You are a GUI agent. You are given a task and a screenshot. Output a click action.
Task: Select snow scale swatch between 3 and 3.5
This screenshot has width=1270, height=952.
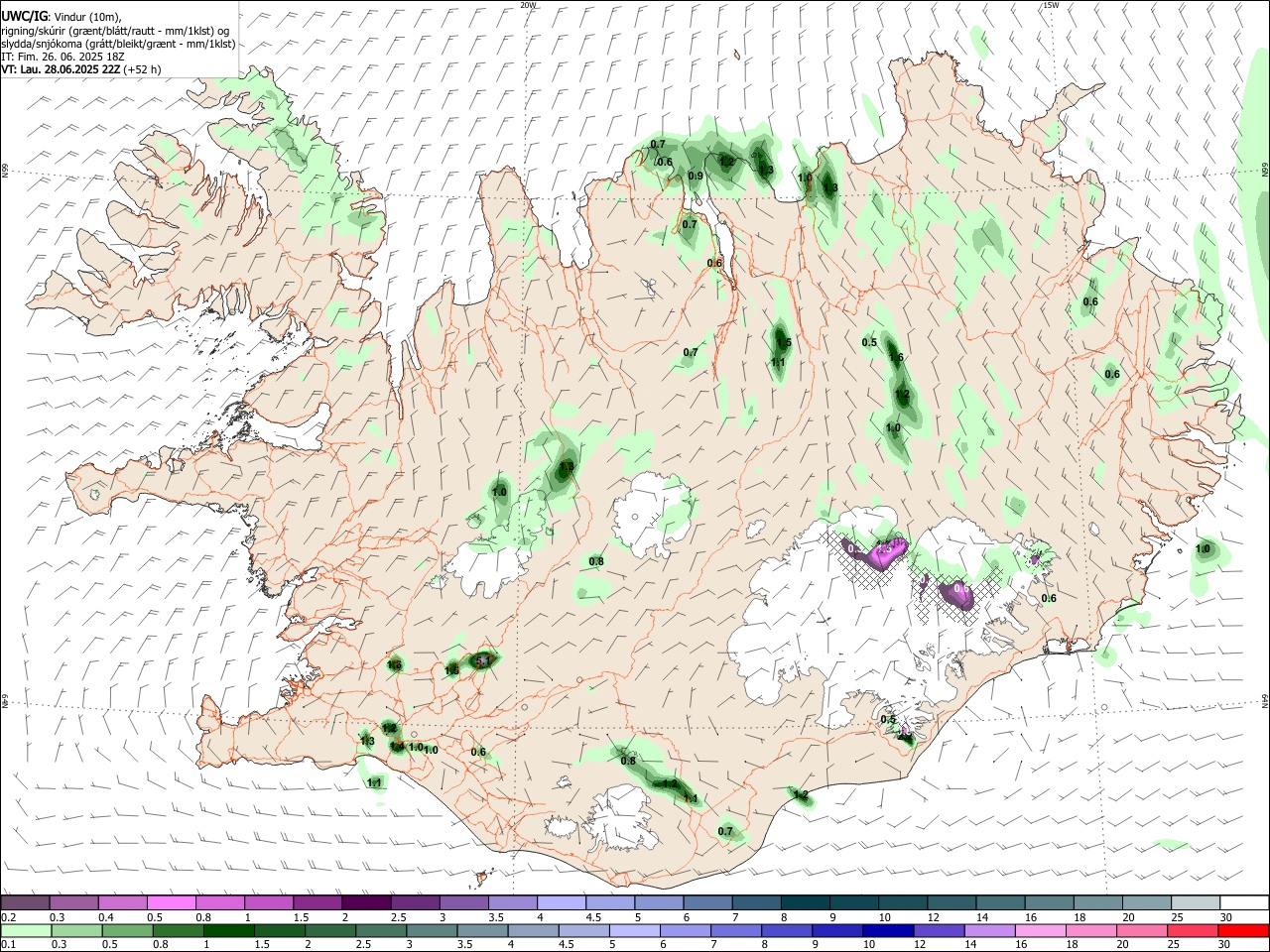[x=464, y=903]
